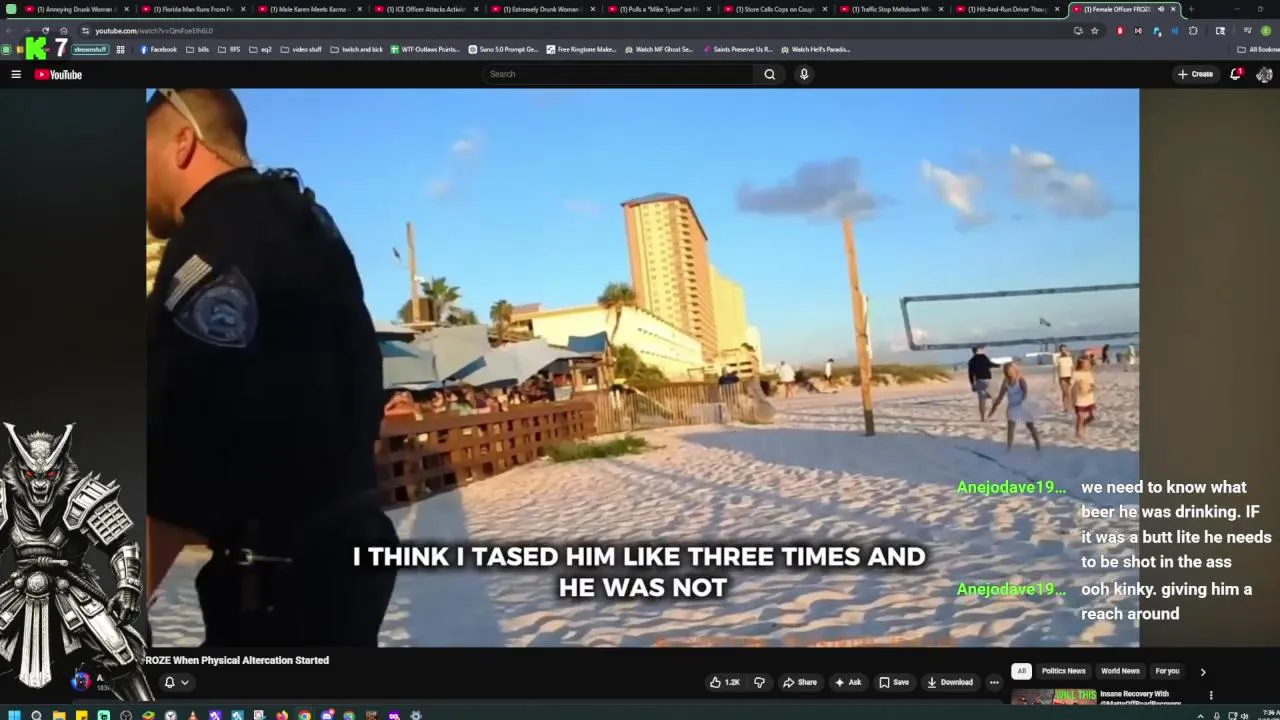Open Windows taskbar search
This screenshot has height=720, width=1280.
point(36,715)
